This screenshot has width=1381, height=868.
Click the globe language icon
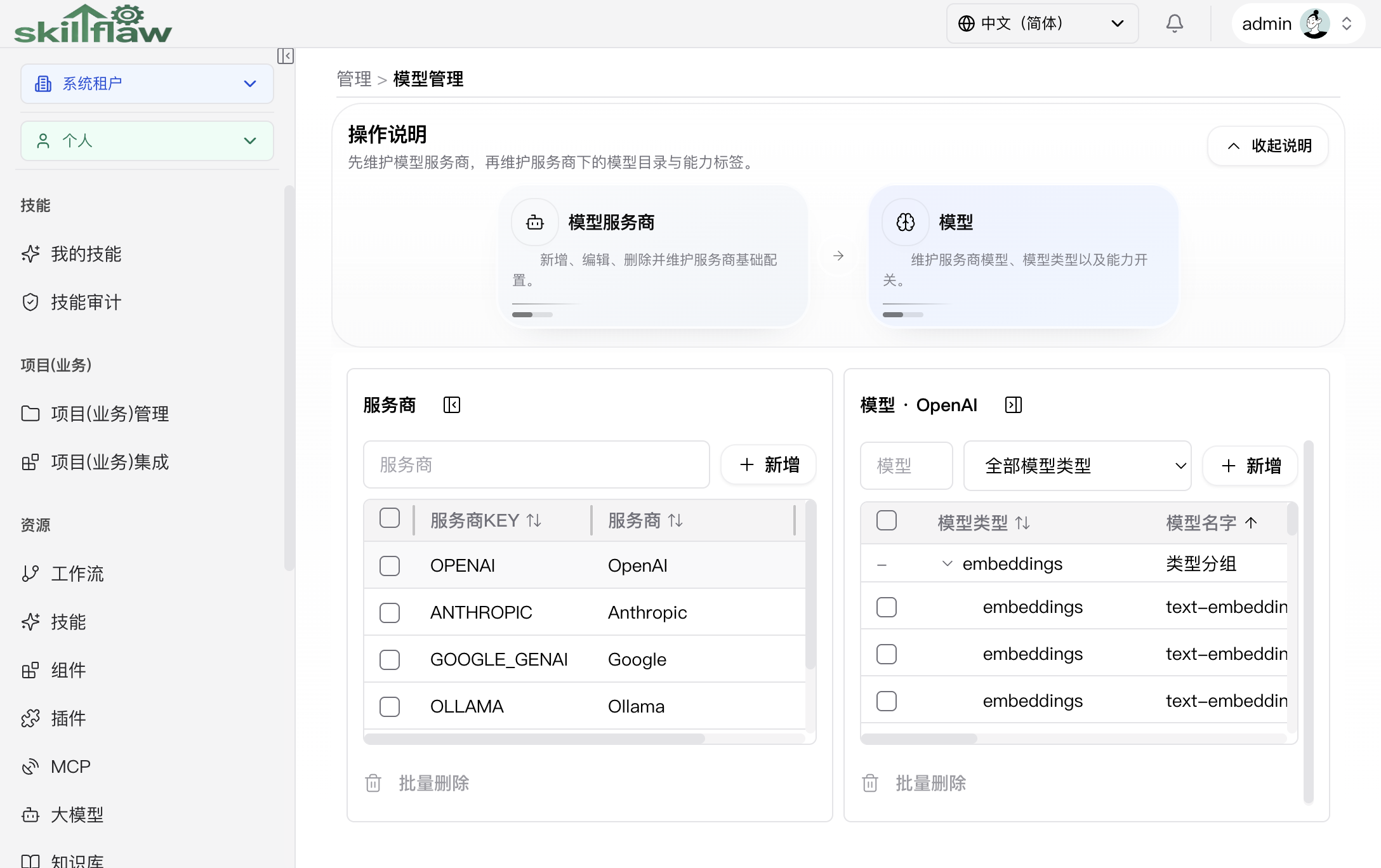tap(967, 23)
